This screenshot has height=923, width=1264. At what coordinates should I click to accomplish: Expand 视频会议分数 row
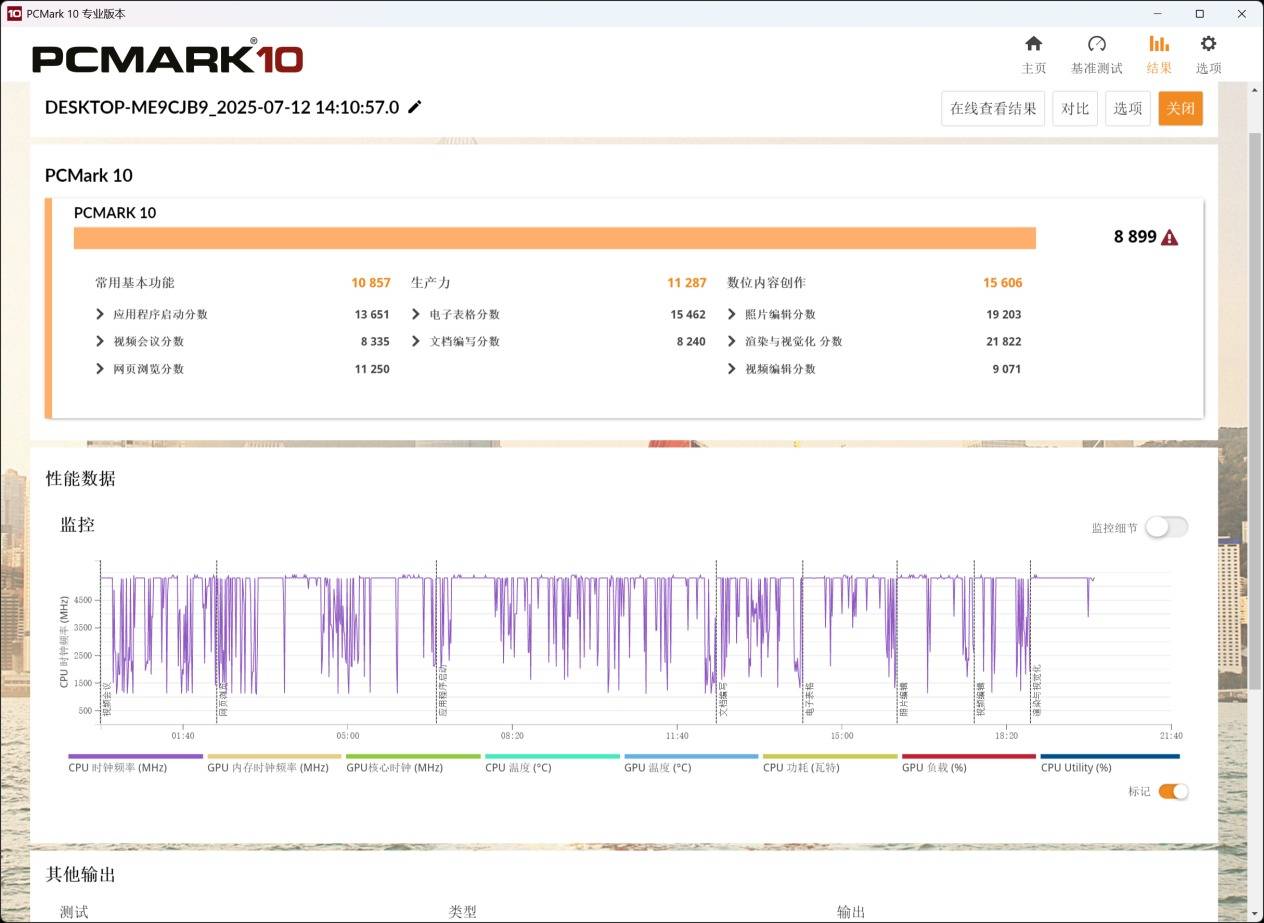100,341
